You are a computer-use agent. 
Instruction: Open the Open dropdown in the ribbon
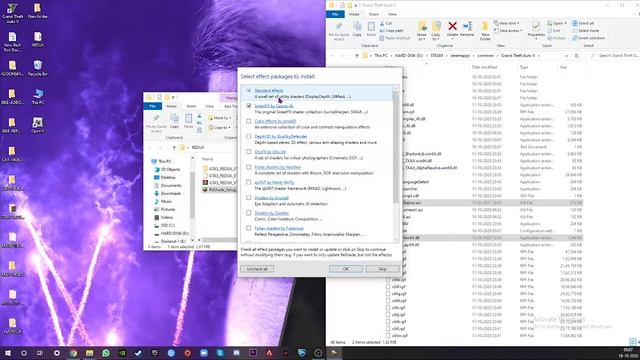coord(556,23)
